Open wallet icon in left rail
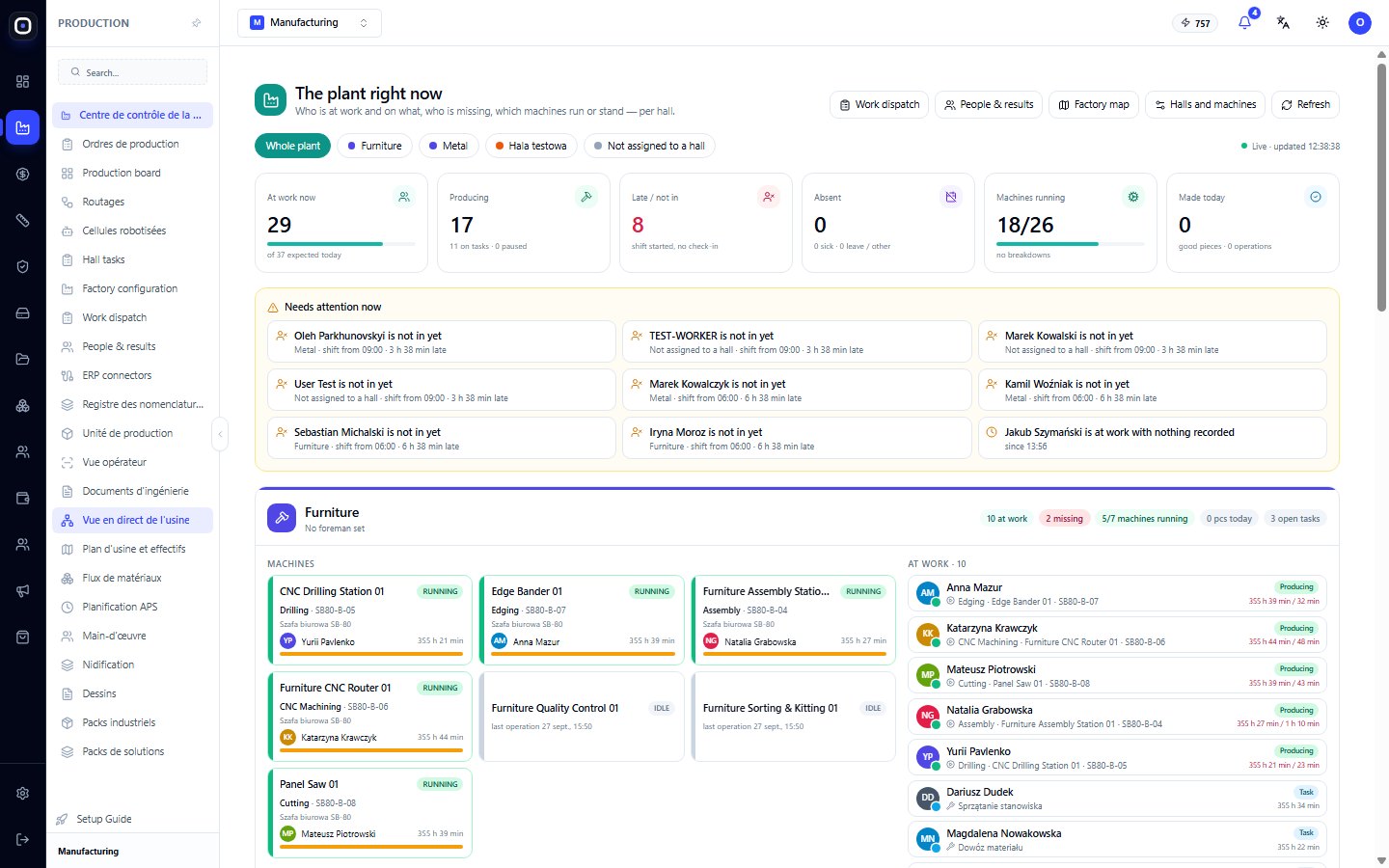Screen dimensions: 1389x868 point(22,498)
